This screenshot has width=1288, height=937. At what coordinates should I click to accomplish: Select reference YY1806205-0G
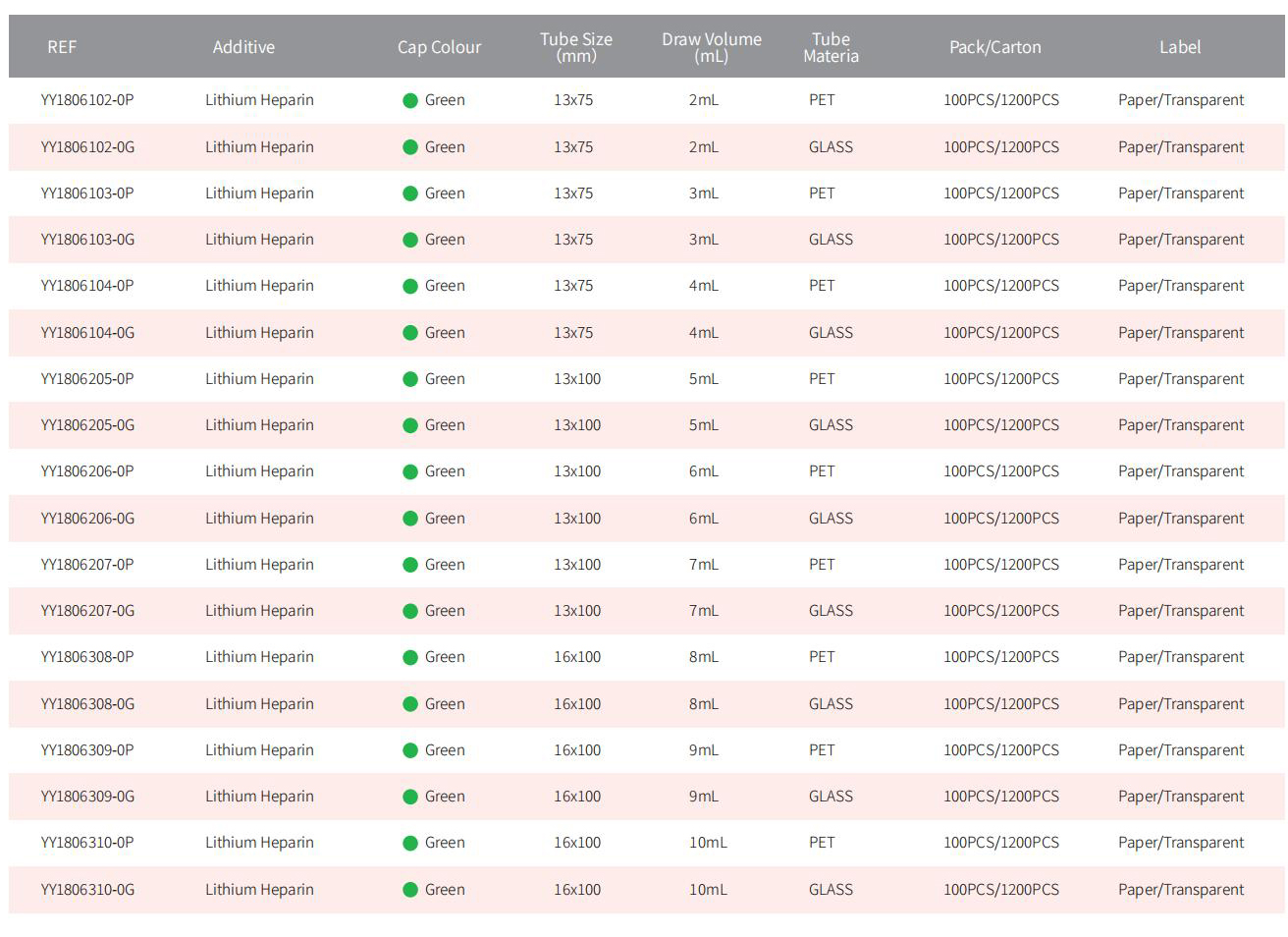coord(87,425)
